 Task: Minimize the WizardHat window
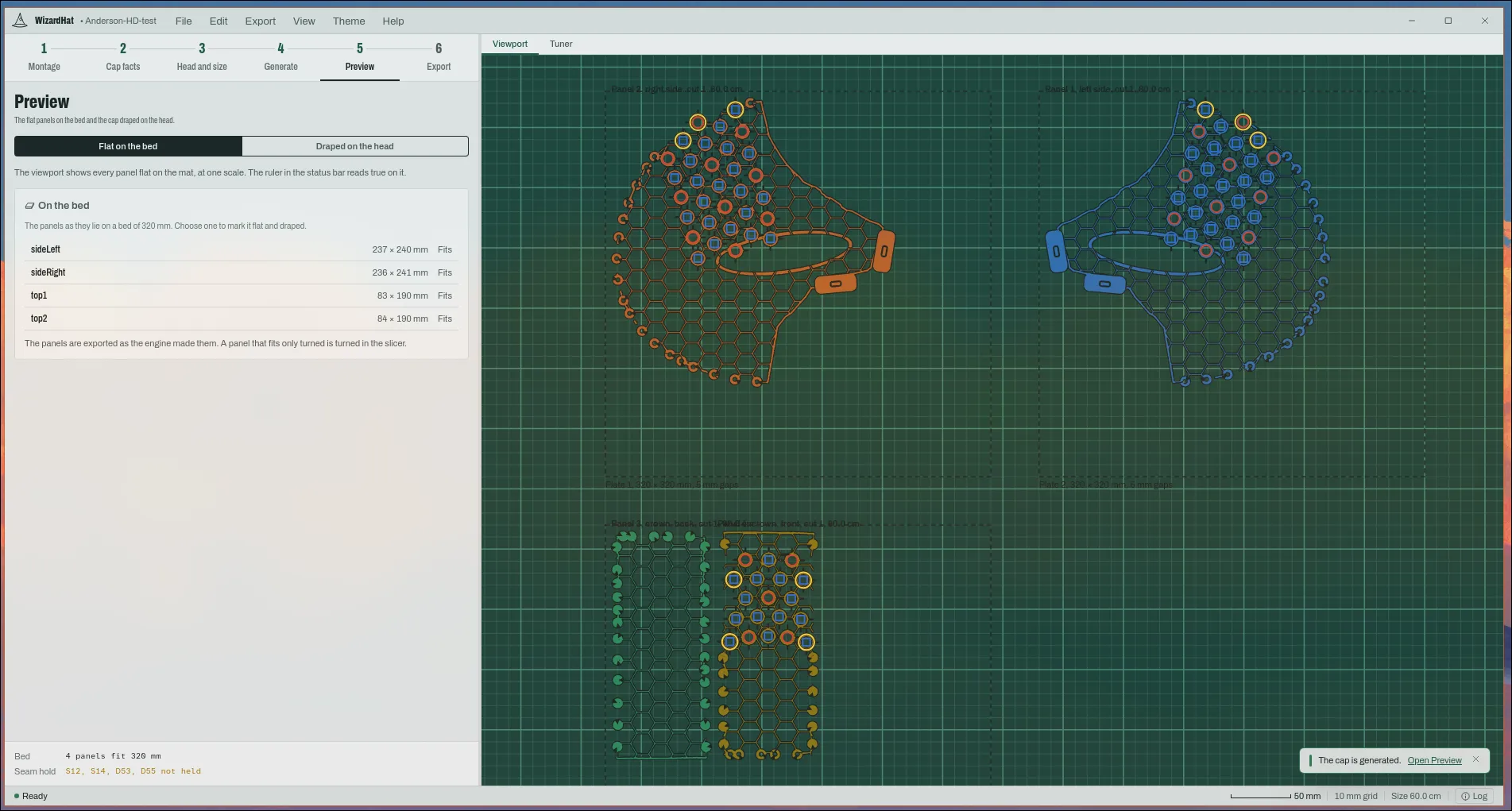1412,21
